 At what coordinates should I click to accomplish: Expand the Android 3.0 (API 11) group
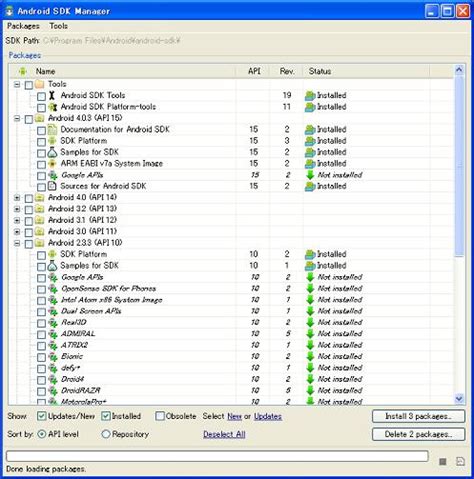(17, 232)
